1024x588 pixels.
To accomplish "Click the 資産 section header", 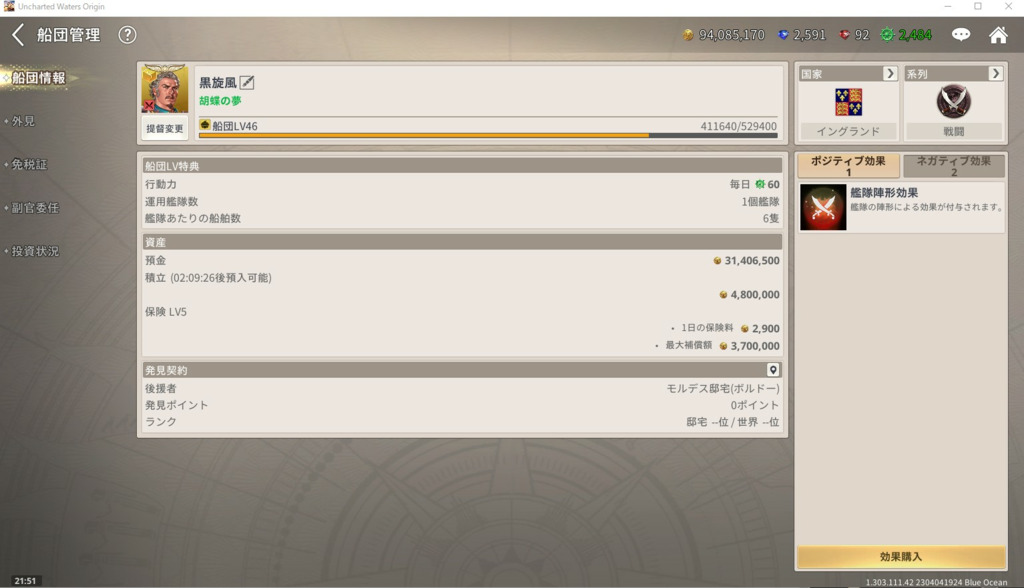I will (x=462, y=242).
